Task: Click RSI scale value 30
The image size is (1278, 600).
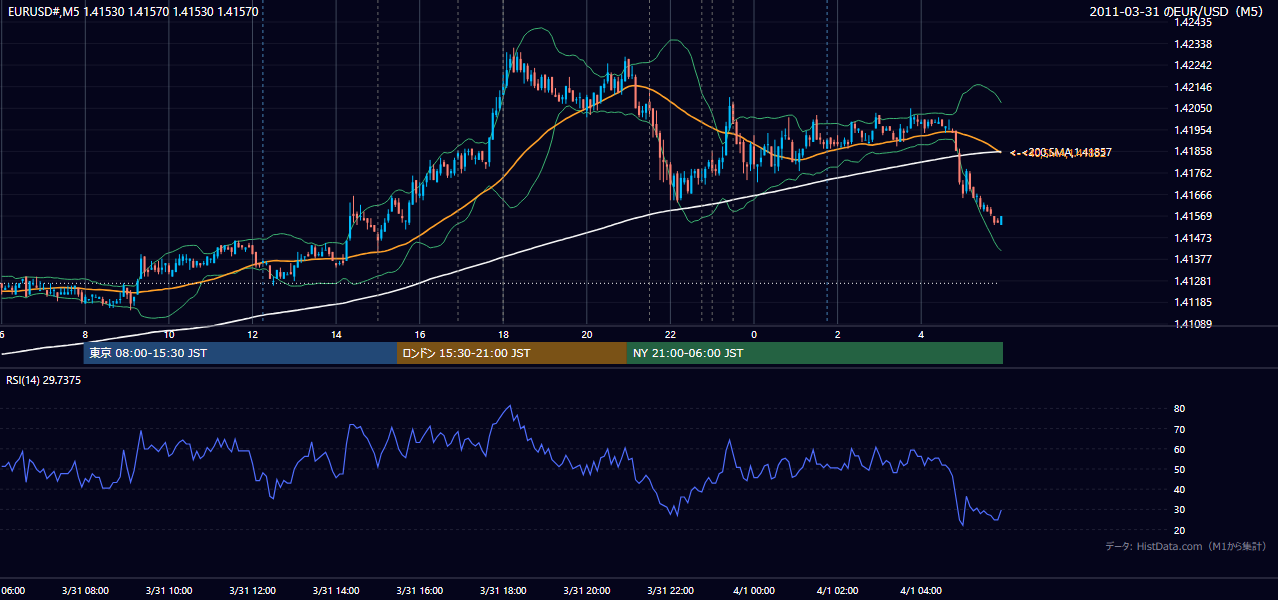Action: 1180,510
